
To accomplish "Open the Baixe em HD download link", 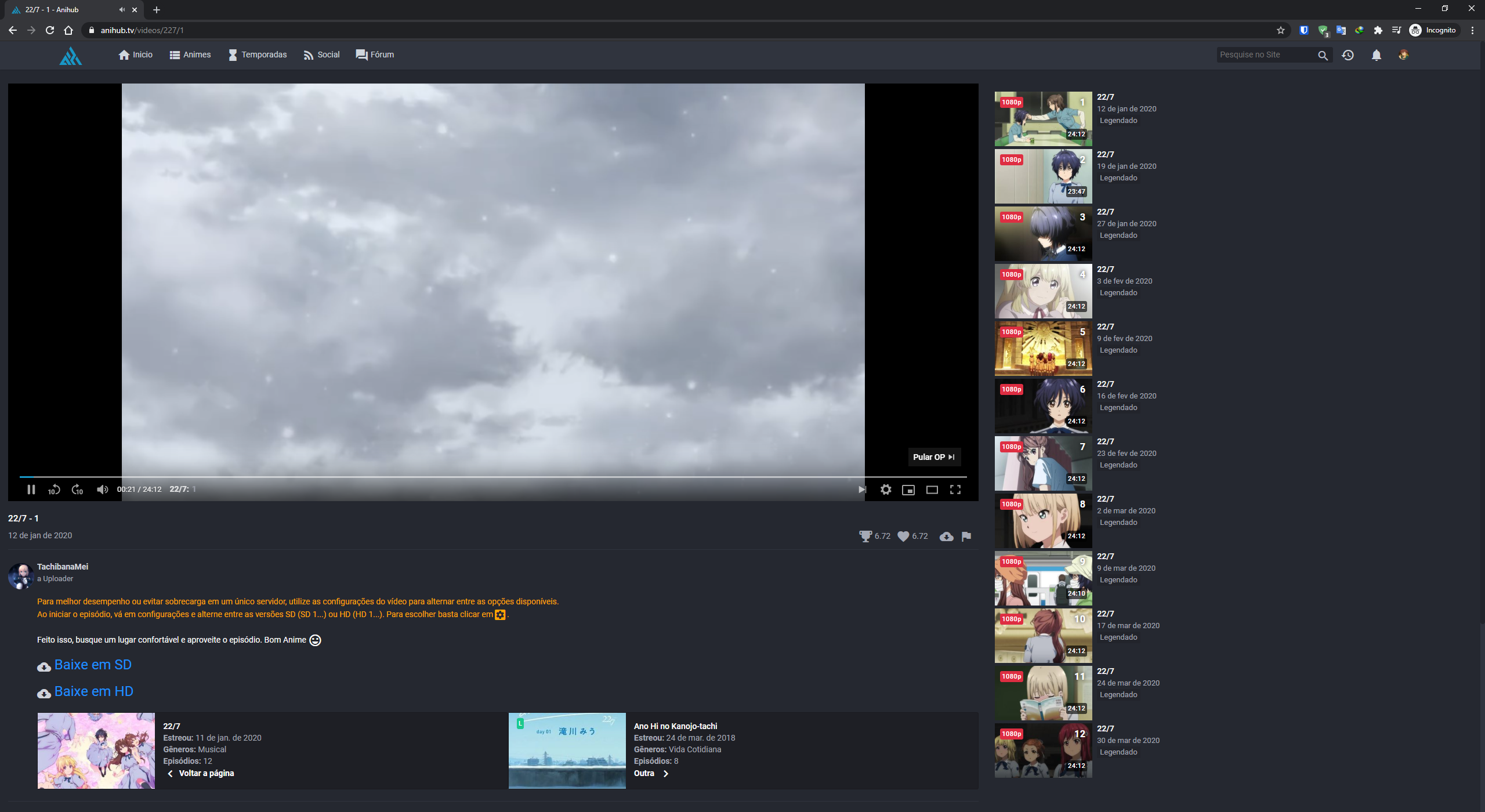I will [93, 691].
